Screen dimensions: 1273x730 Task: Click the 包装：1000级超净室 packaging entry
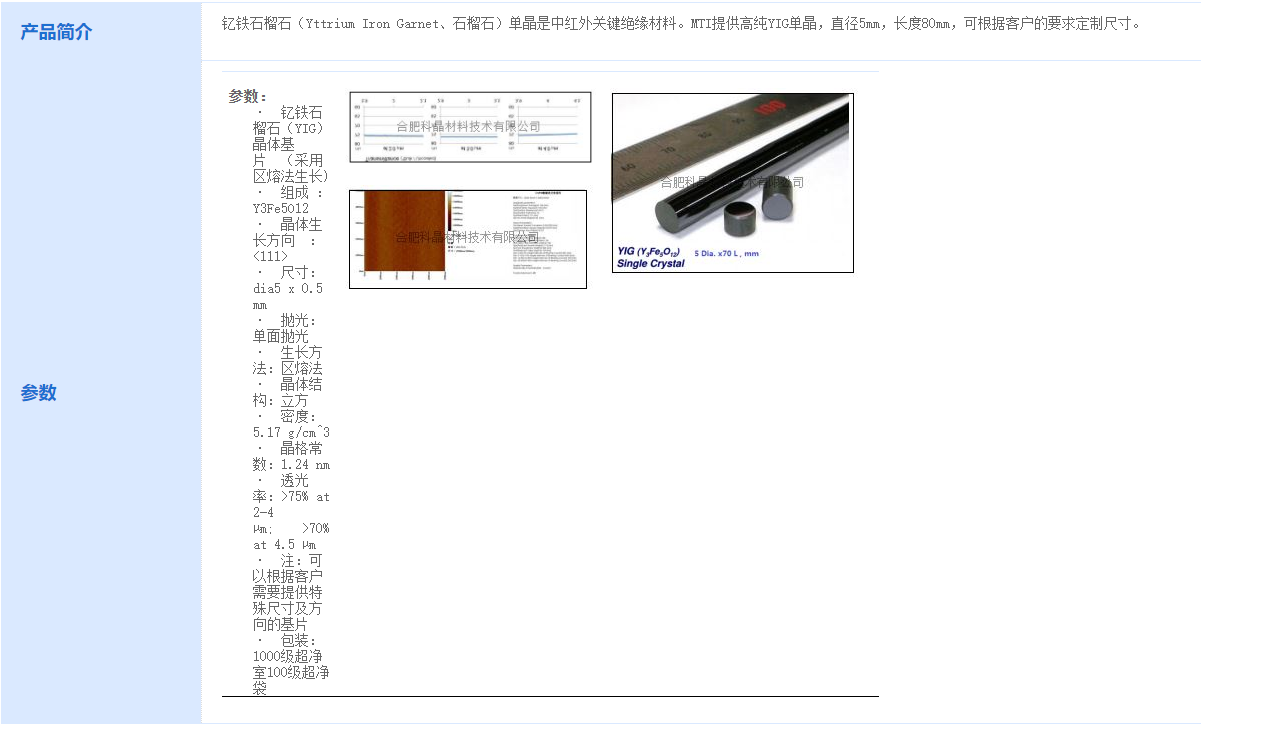click(x=291, y=664)
